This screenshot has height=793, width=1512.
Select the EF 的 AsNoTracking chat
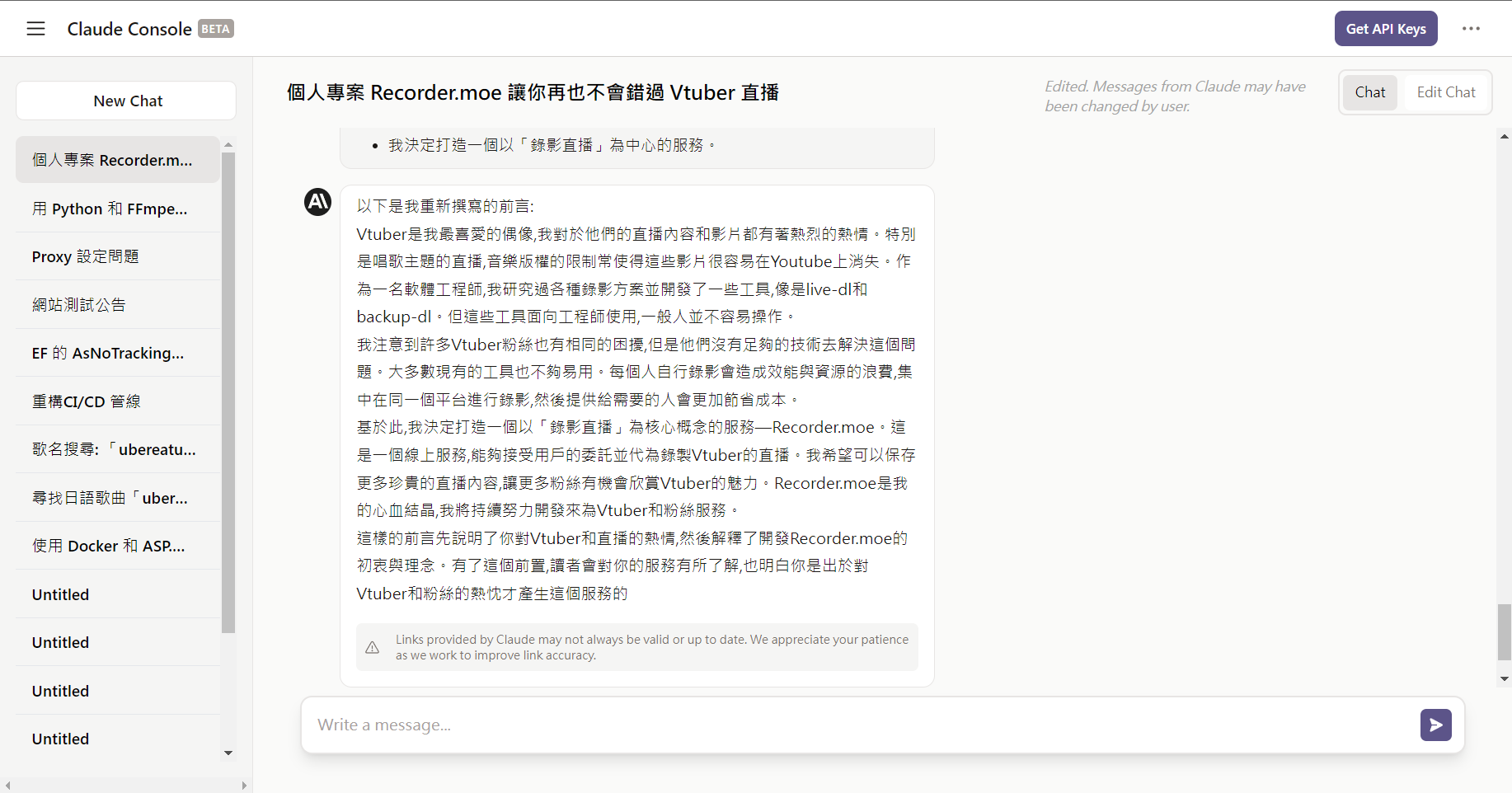(108, 354)
